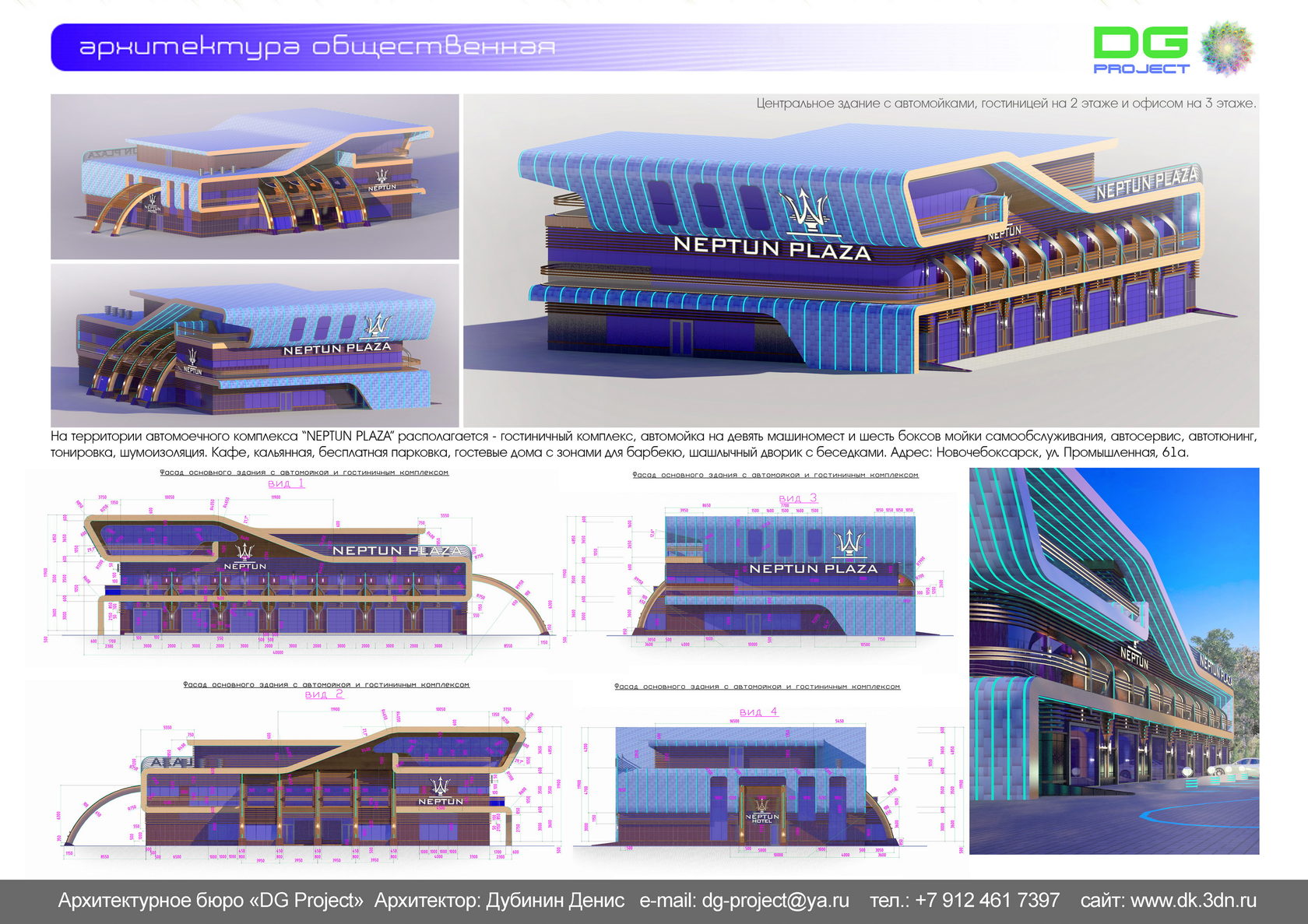Click the email dg-project@ya.ru
Screen dimensions: 1308x924
click(x=775, y=901)
